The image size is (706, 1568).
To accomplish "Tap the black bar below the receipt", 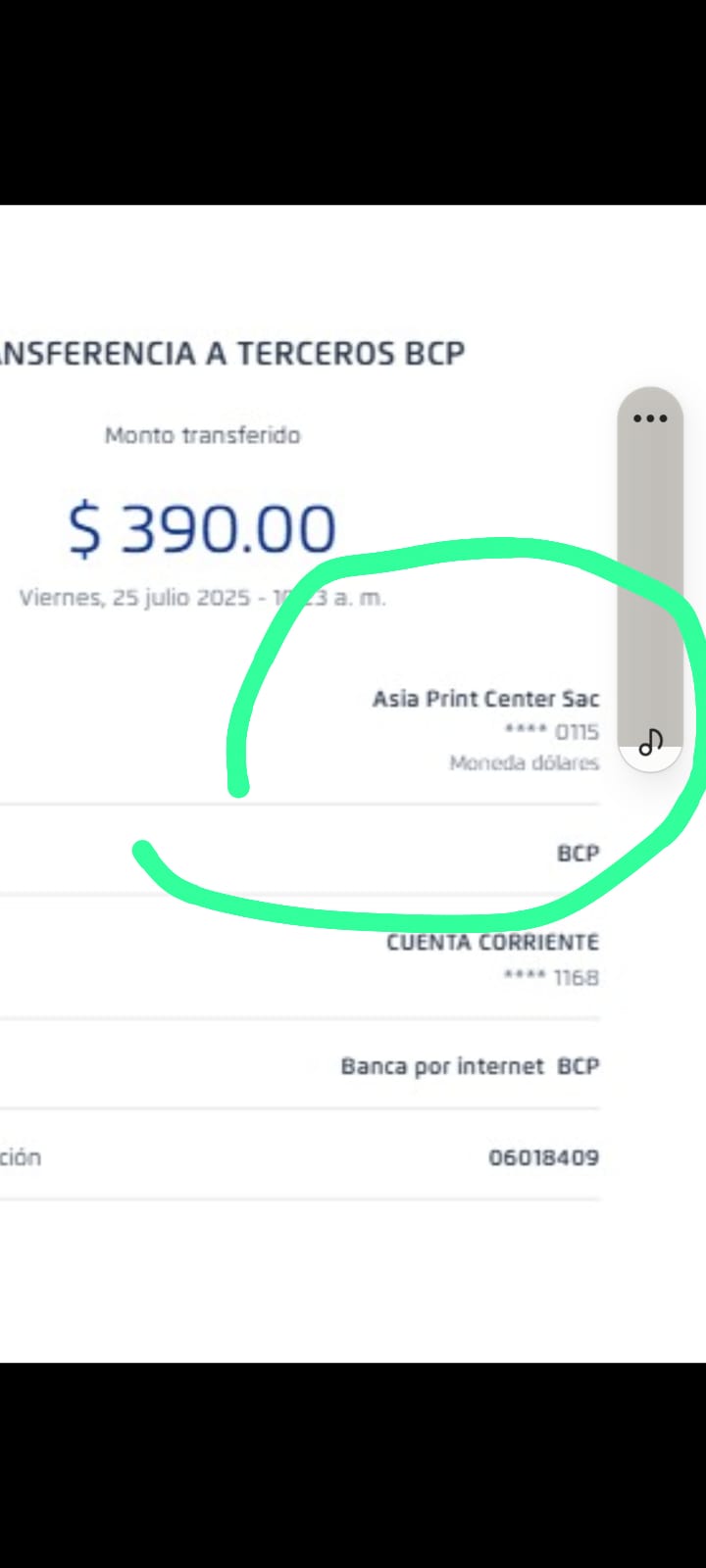I will (353, 1465).
